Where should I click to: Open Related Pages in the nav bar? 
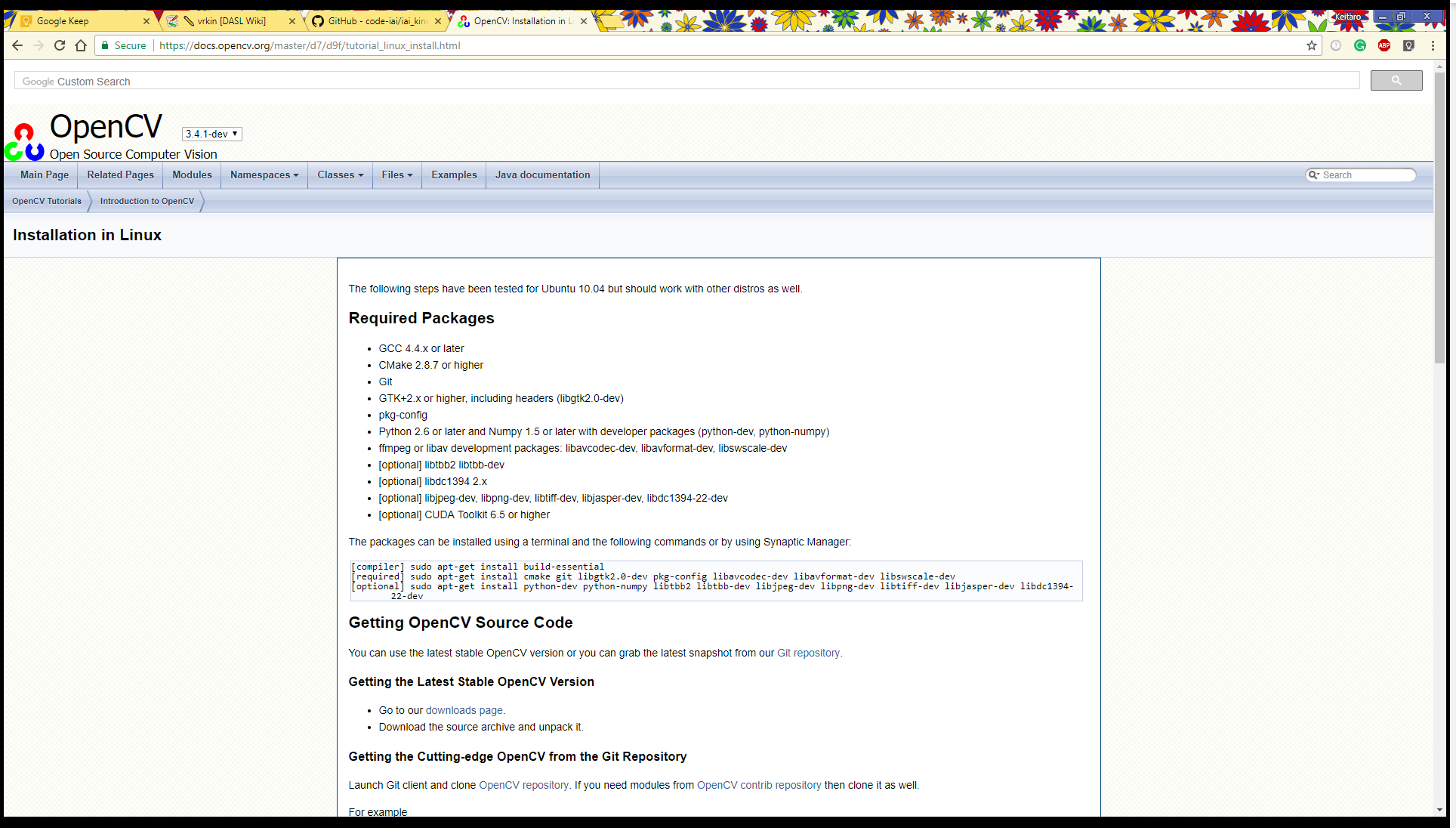pos(120,175)
